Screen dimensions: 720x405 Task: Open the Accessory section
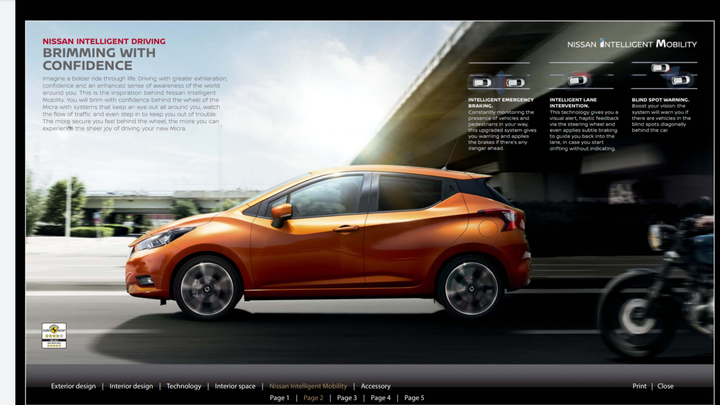click(x=376, y=386)
